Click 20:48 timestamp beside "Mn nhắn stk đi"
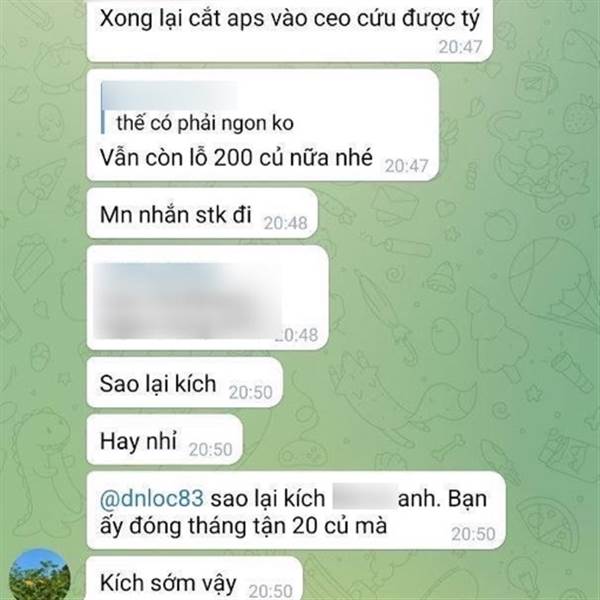 (285, 223)
